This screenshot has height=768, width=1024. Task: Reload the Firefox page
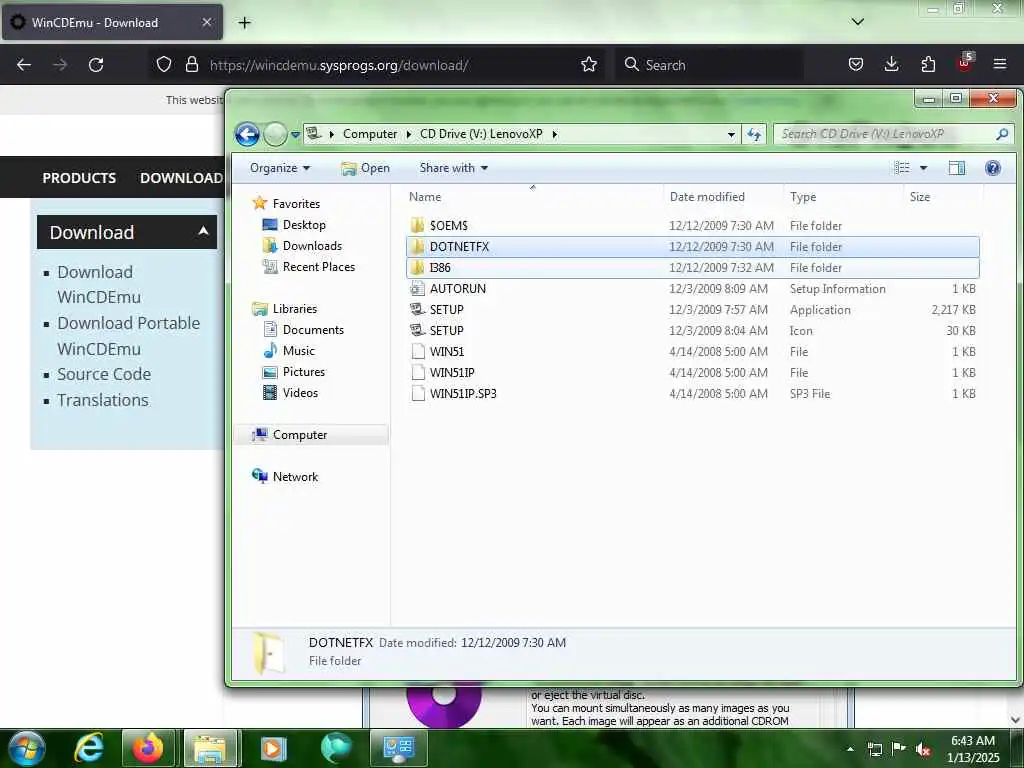click(96, 65)
